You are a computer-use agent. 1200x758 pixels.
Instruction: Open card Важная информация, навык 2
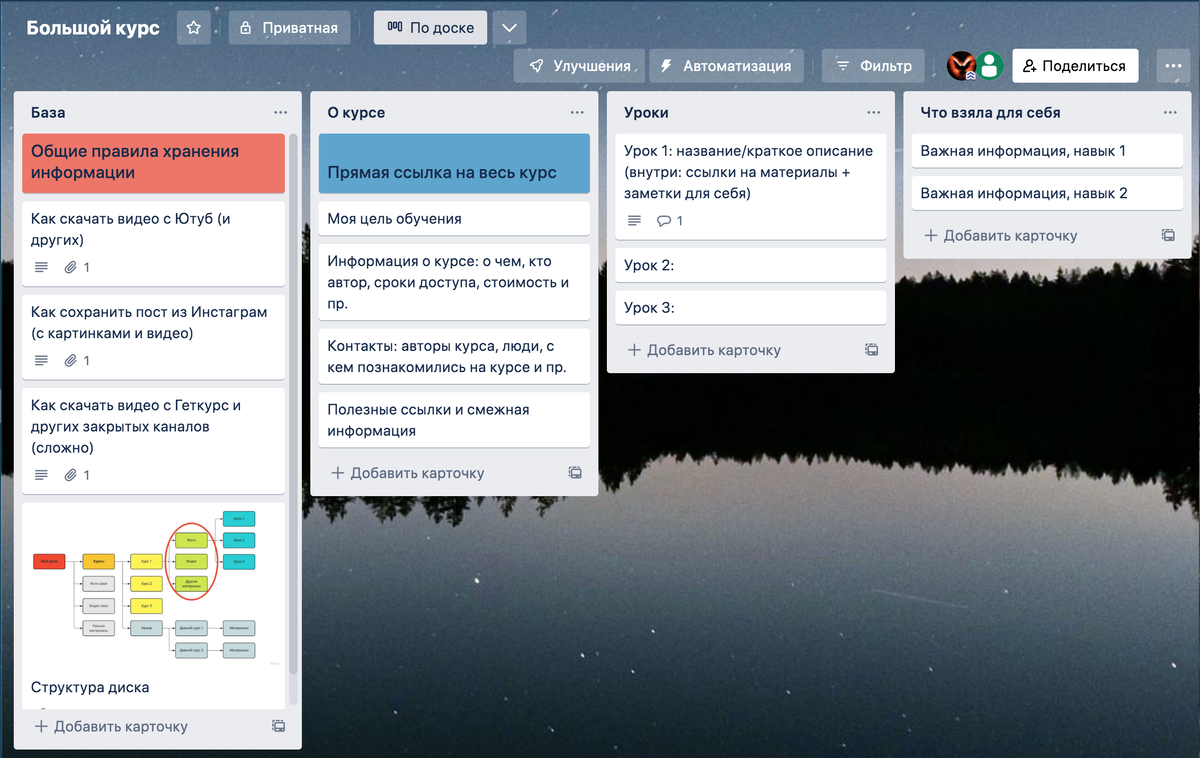click(1048, 193)
